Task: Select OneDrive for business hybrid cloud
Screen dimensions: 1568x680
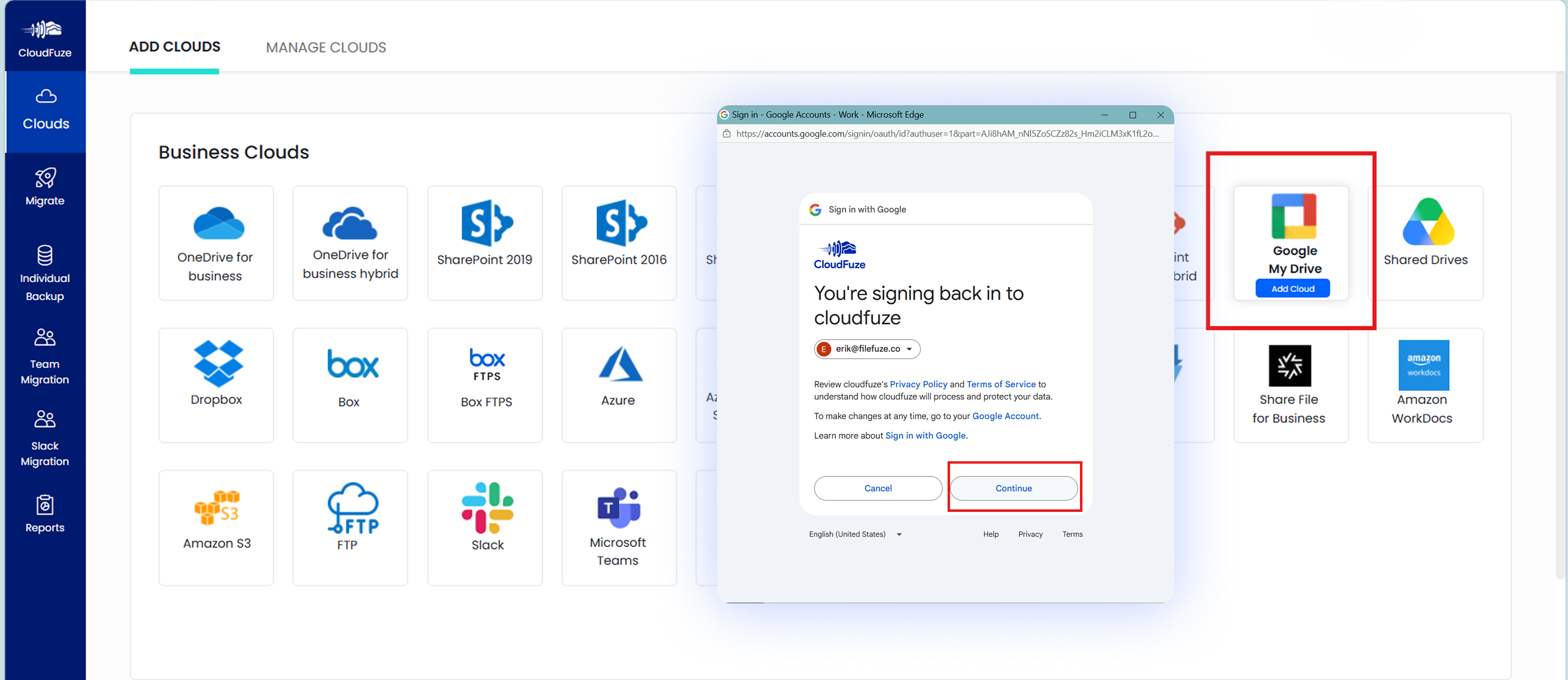Action: 351,243
